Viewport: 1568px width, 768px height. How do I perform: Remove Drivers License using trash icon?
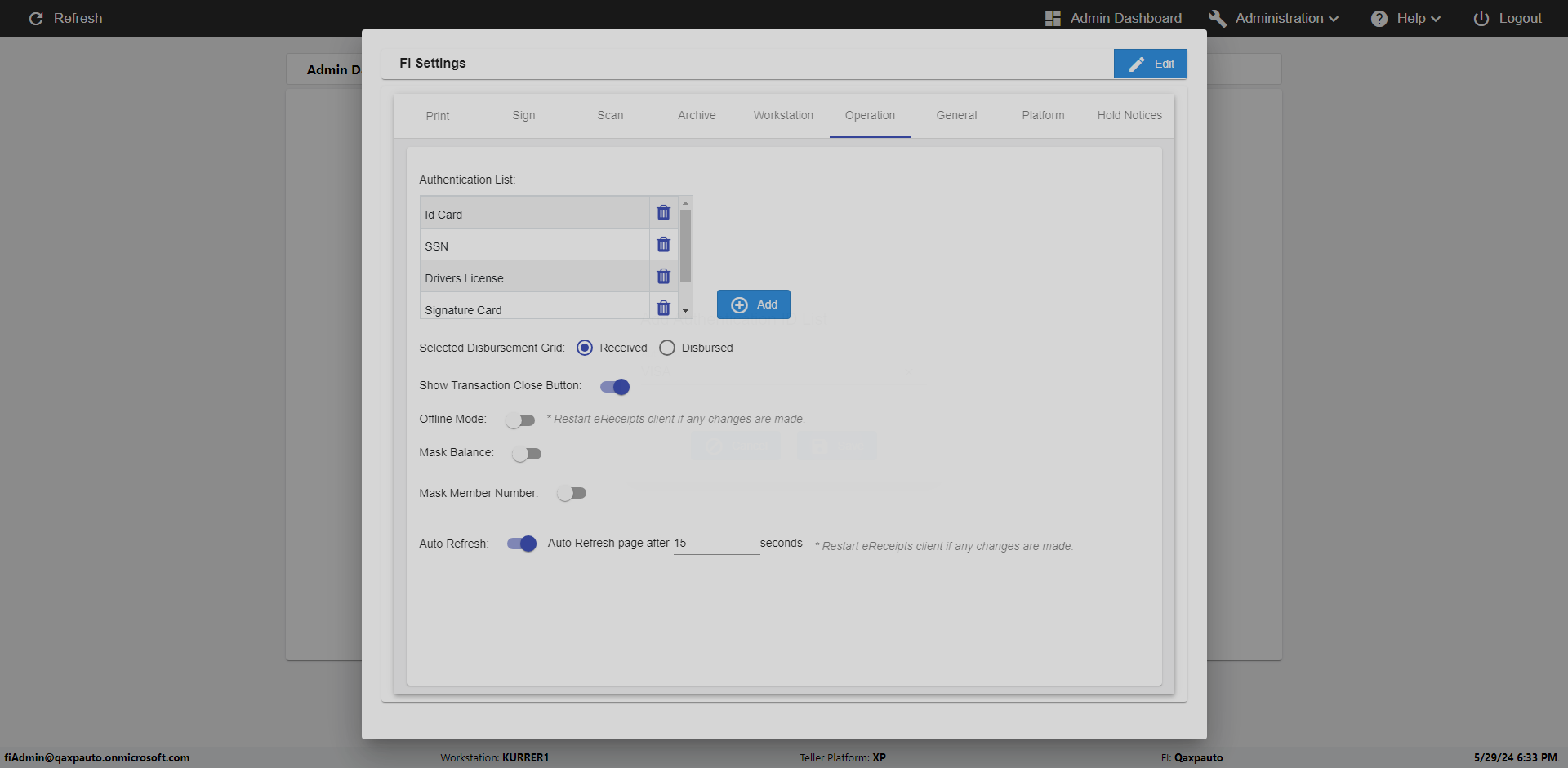(663, 277)
